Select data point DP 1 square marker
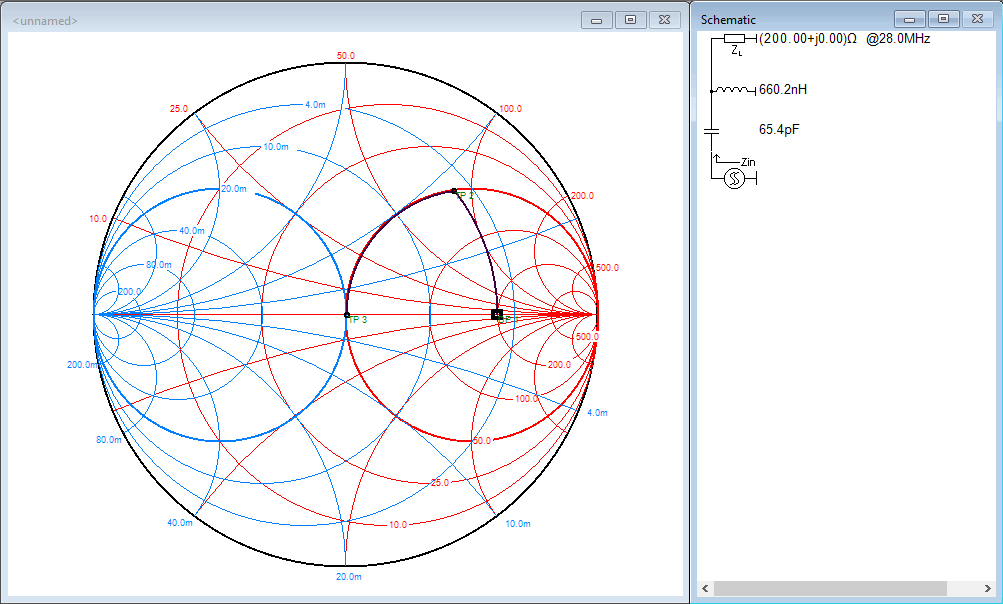Image resolution: width=1003 pixels, height=604 pixels. pos(497,314)
